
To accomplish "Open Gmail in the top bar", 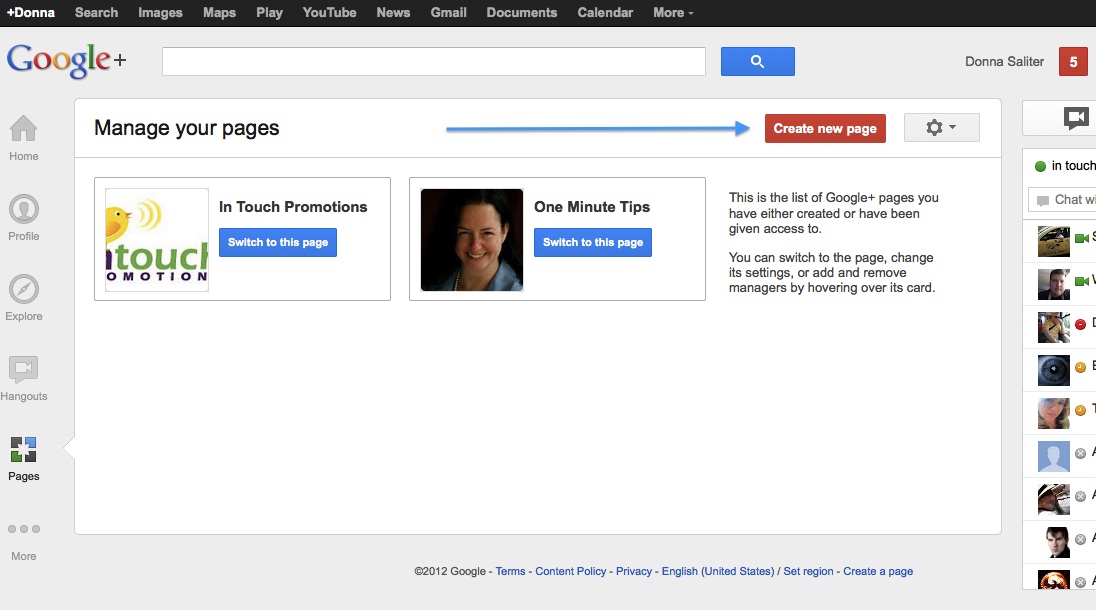I will 448,13.
